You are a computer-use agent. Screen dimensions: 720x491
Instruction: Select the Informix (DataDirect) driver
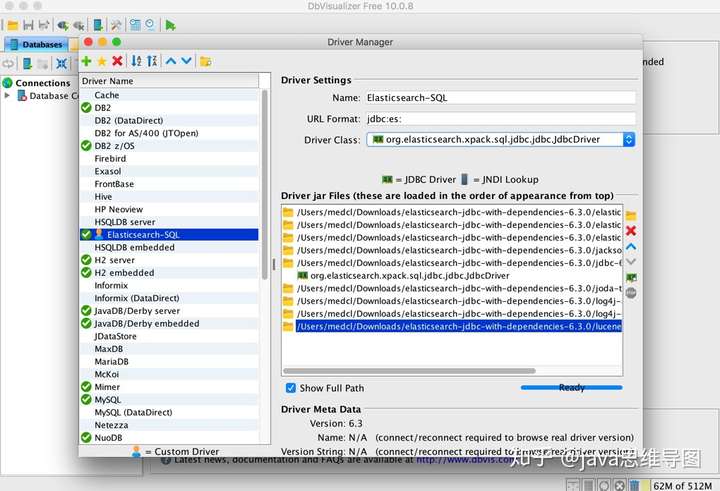(x=169, y=298)
